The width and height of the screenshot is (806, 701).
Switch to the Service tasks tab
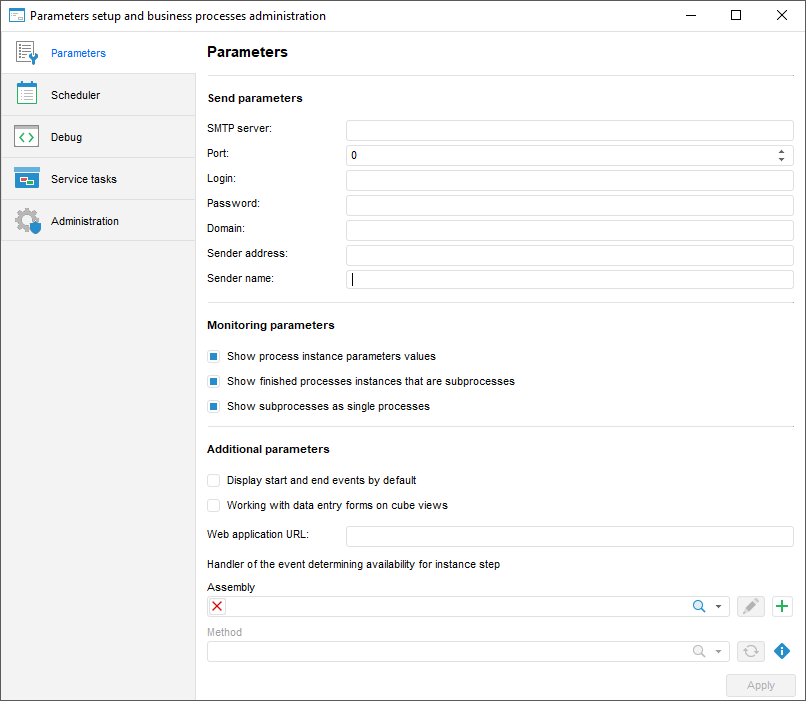(x=84, y=179)
